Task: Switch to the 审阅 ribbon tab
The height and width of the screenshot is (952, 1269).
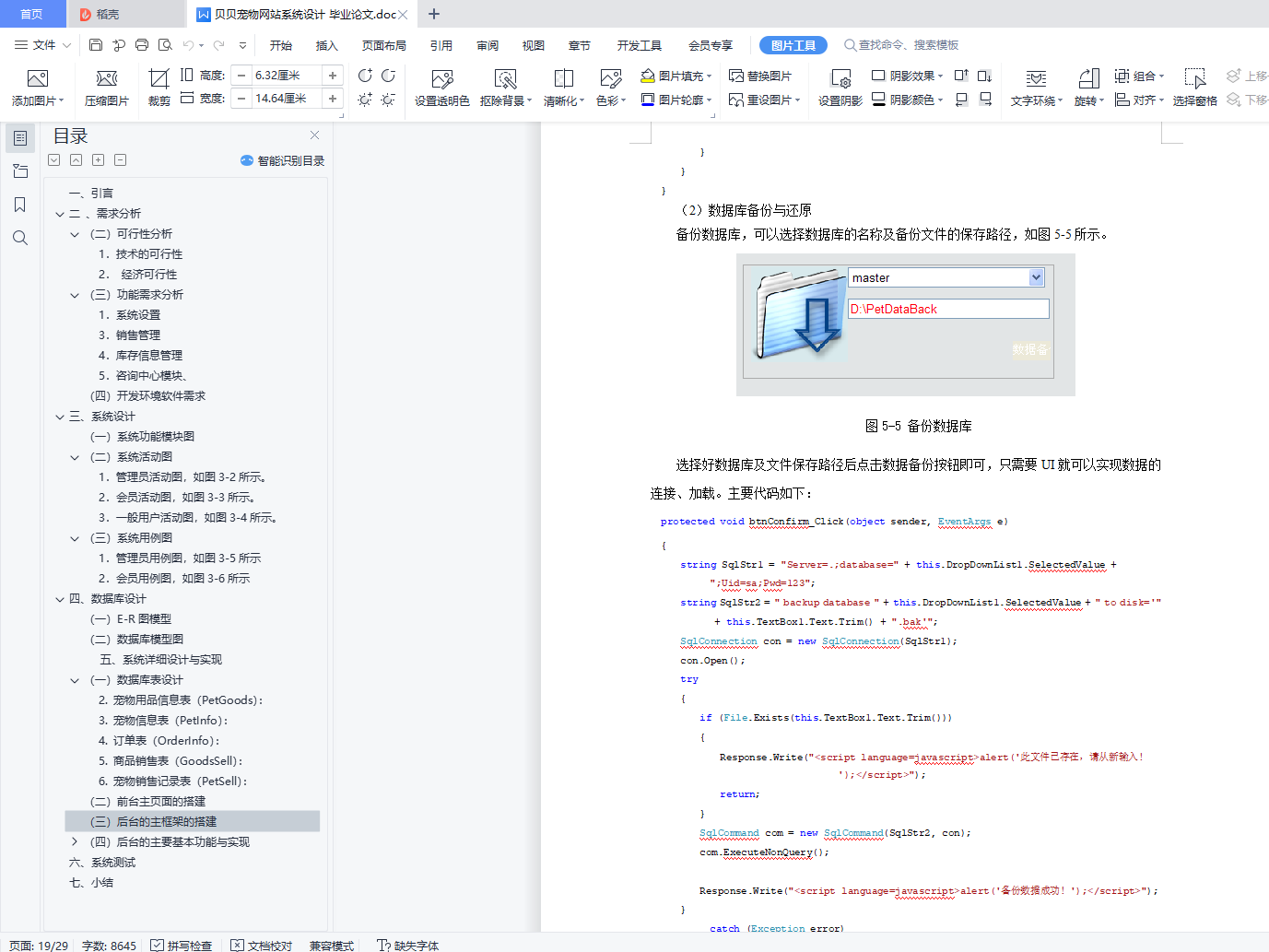Action: 488,45
